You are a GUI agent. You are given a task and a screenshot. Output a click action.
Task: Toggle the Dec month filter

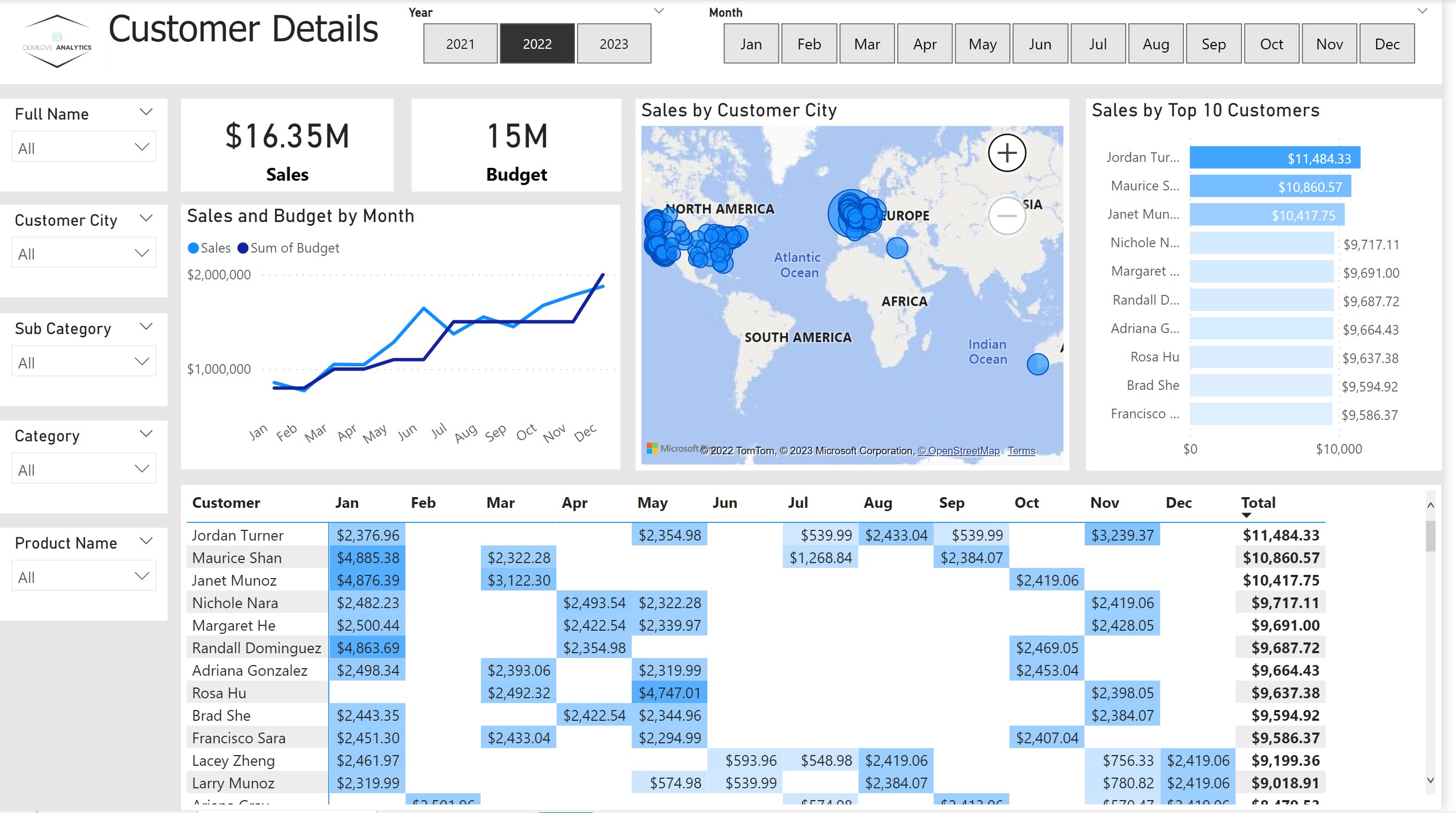[x=1387, y=43]
